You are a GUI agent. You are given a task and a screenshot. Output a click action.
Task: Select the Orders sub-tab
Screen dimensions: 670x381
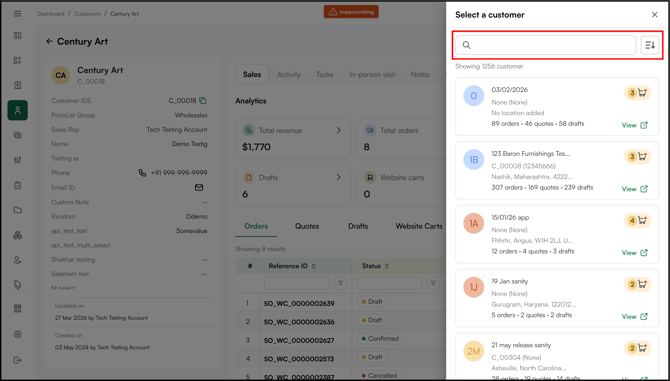coord(256,226)
